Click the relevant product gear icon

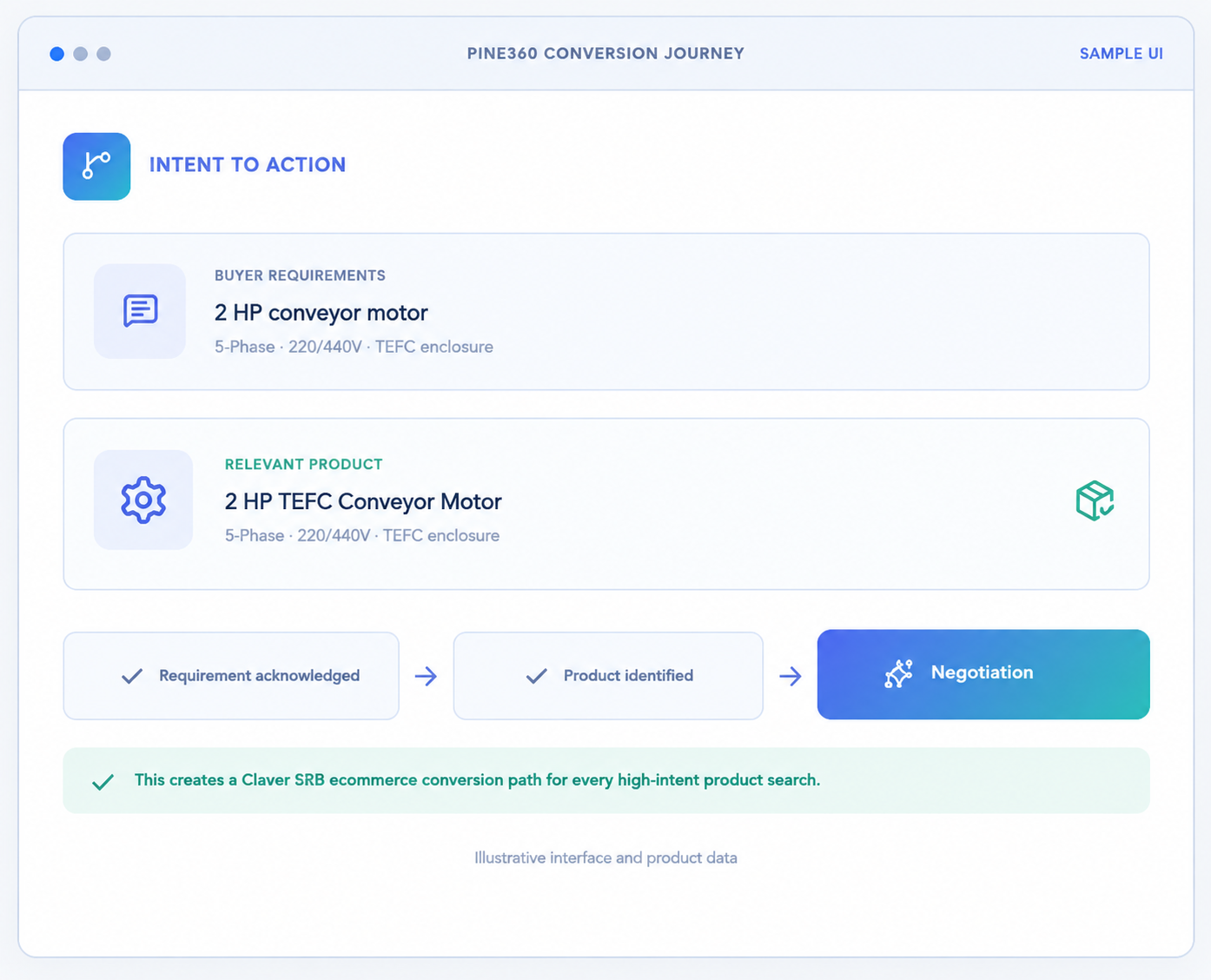pos(143,500)
